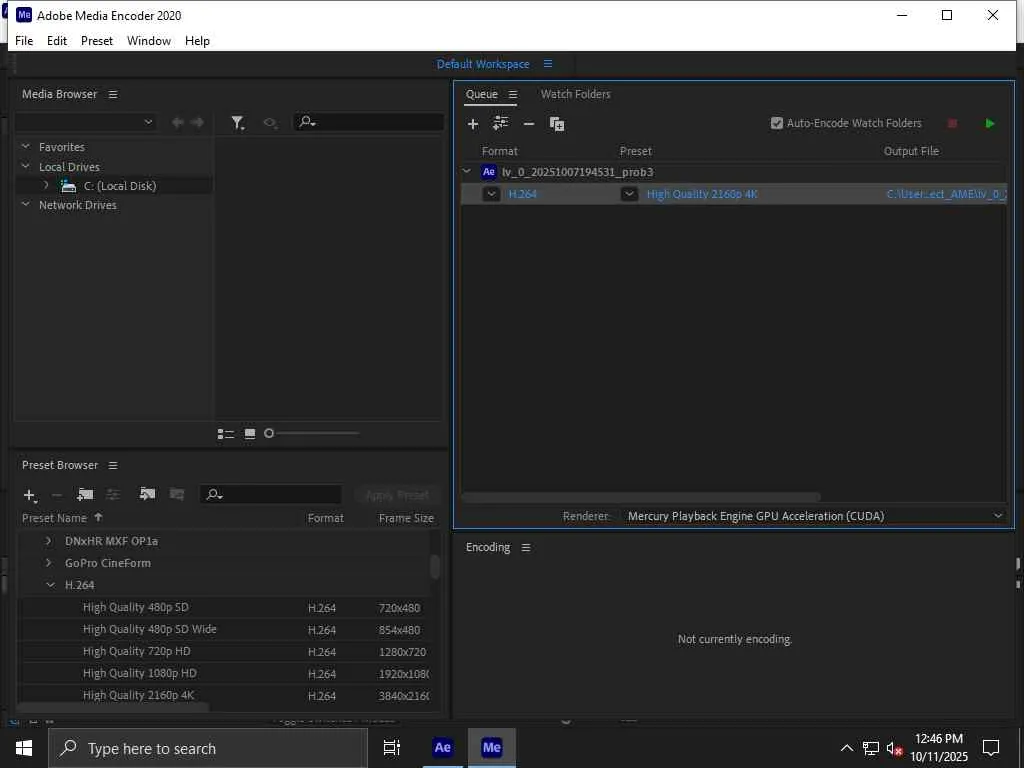Screen dimensions: 1024x768
Task: Open the Help menu
Action: coord(197,40)
